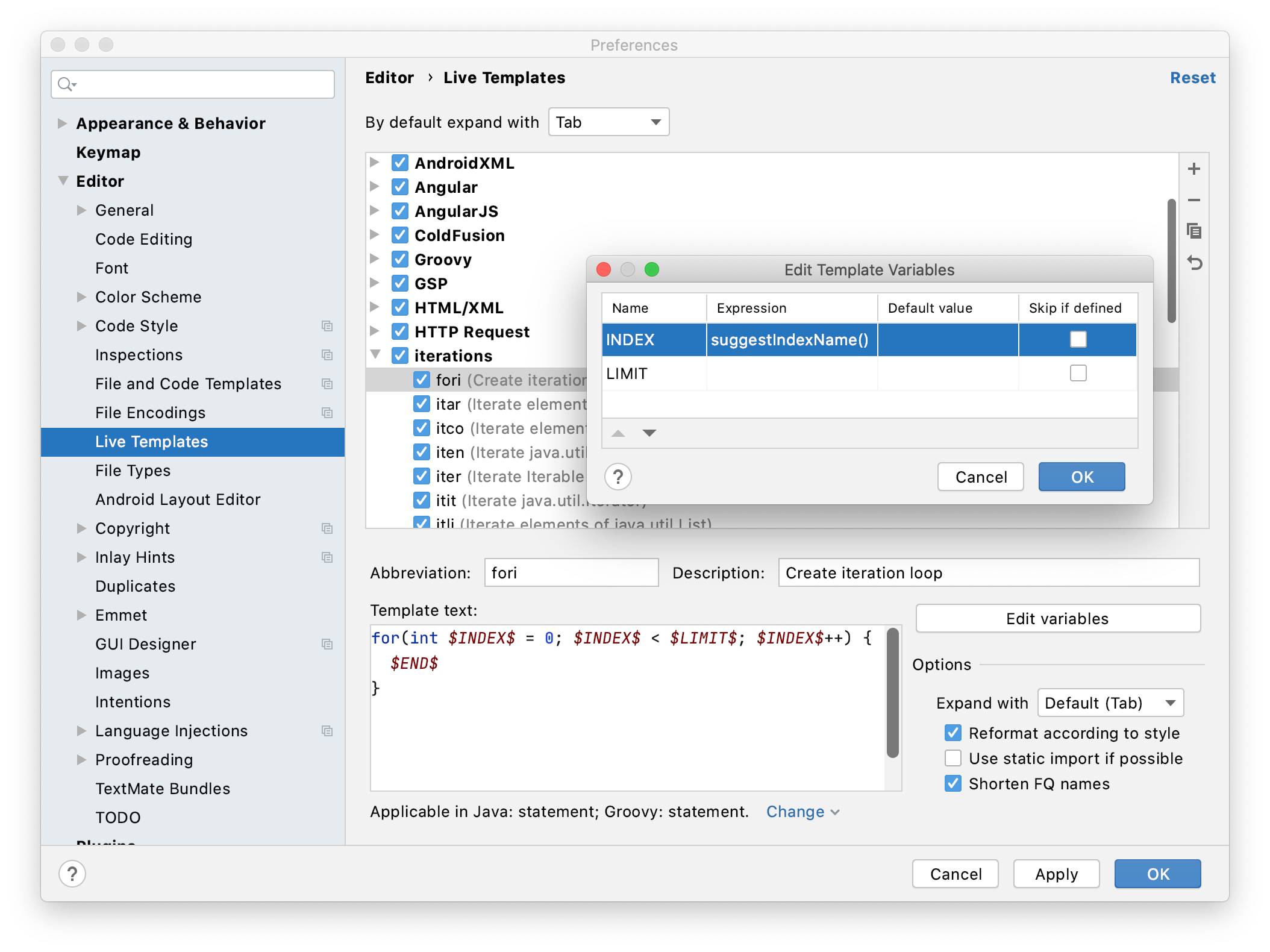Toggle Reformat according to style option
The width and height of the screenshot is (1270, 952).
(x=952, y=732)
